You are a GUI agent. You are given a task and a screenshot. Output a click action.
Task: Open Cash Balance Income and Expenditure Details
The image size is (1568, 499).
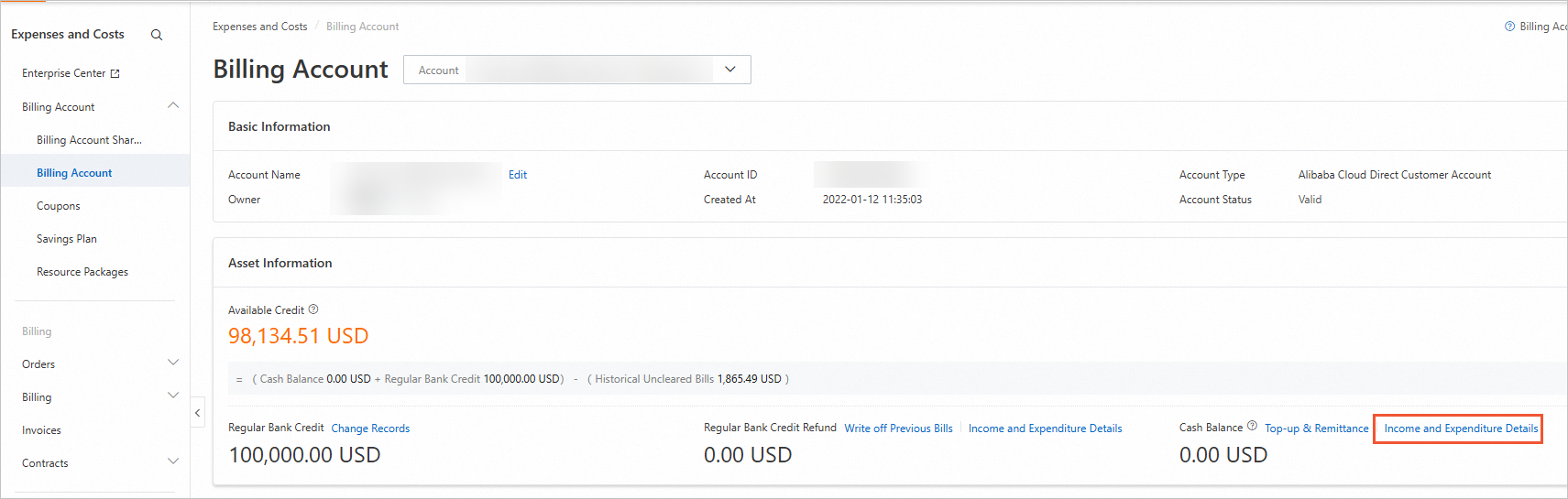1461,428
